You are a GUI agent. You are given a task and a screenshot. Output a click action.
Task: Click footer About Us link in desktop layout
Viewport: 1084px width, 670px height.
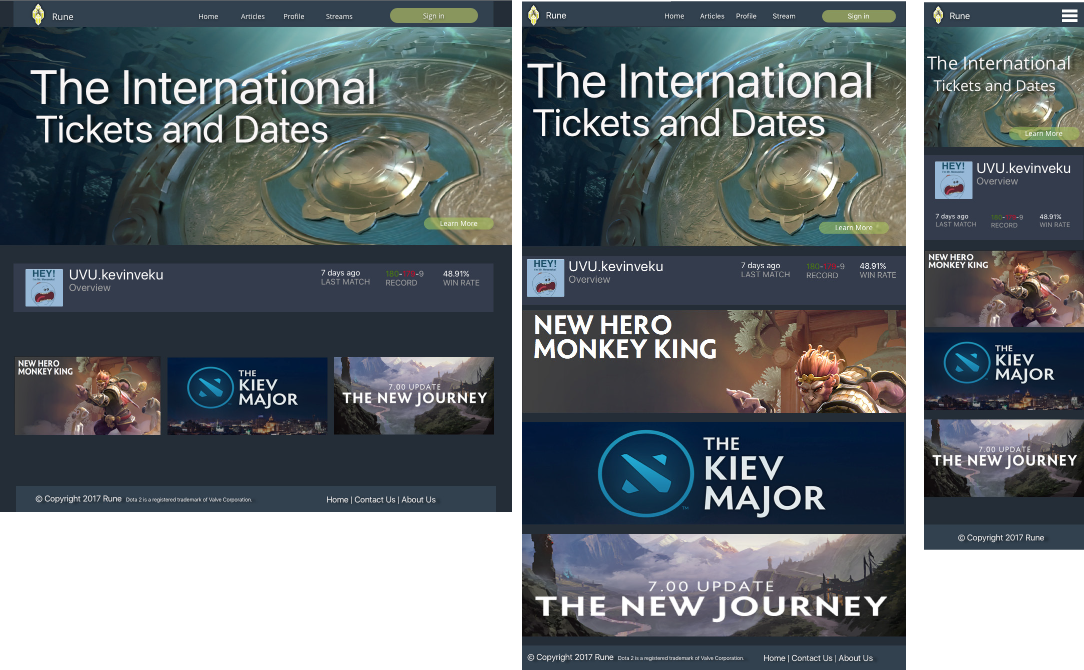(419, 500)
